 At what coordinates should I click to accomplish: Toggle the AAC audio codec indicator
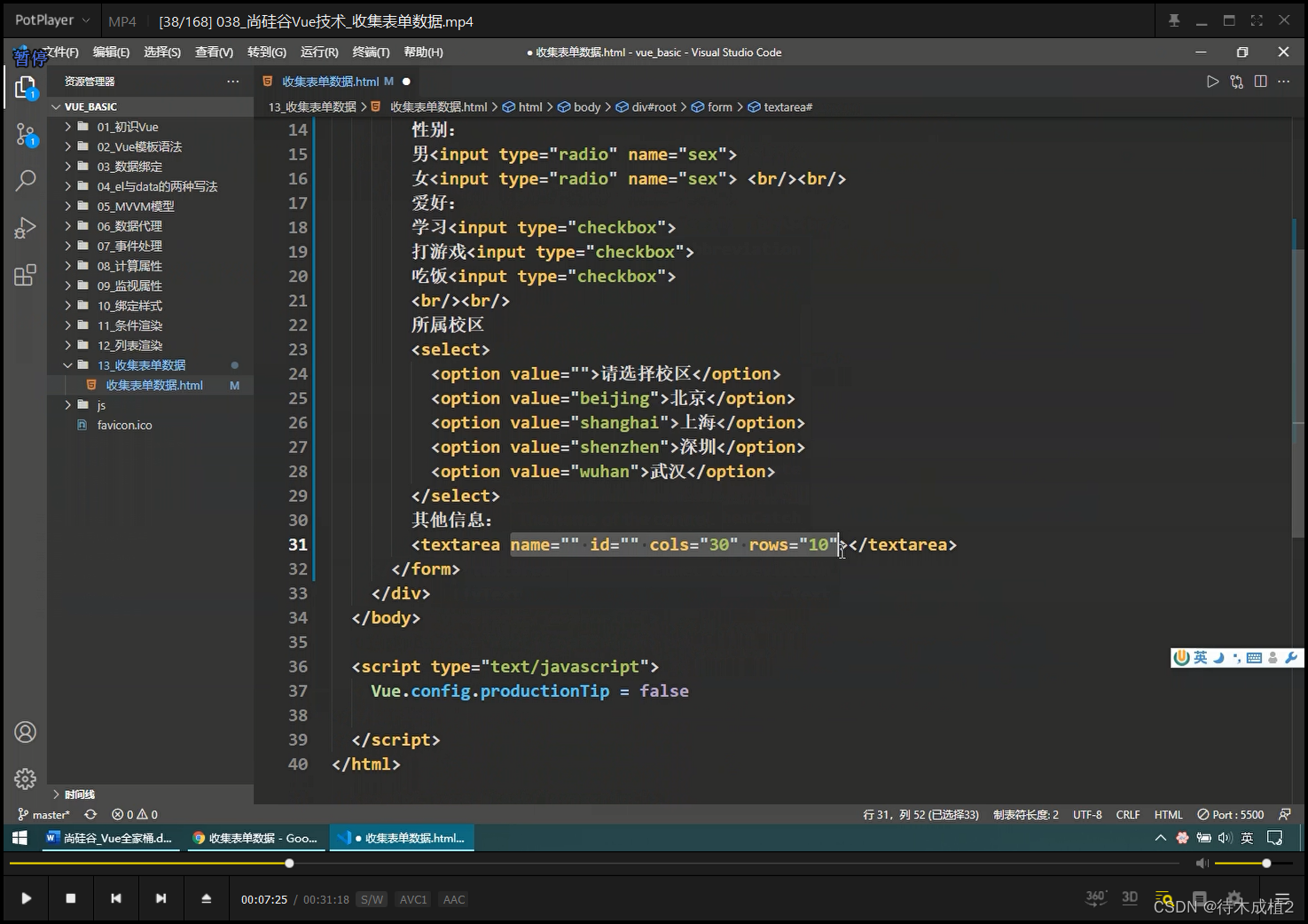454,899
